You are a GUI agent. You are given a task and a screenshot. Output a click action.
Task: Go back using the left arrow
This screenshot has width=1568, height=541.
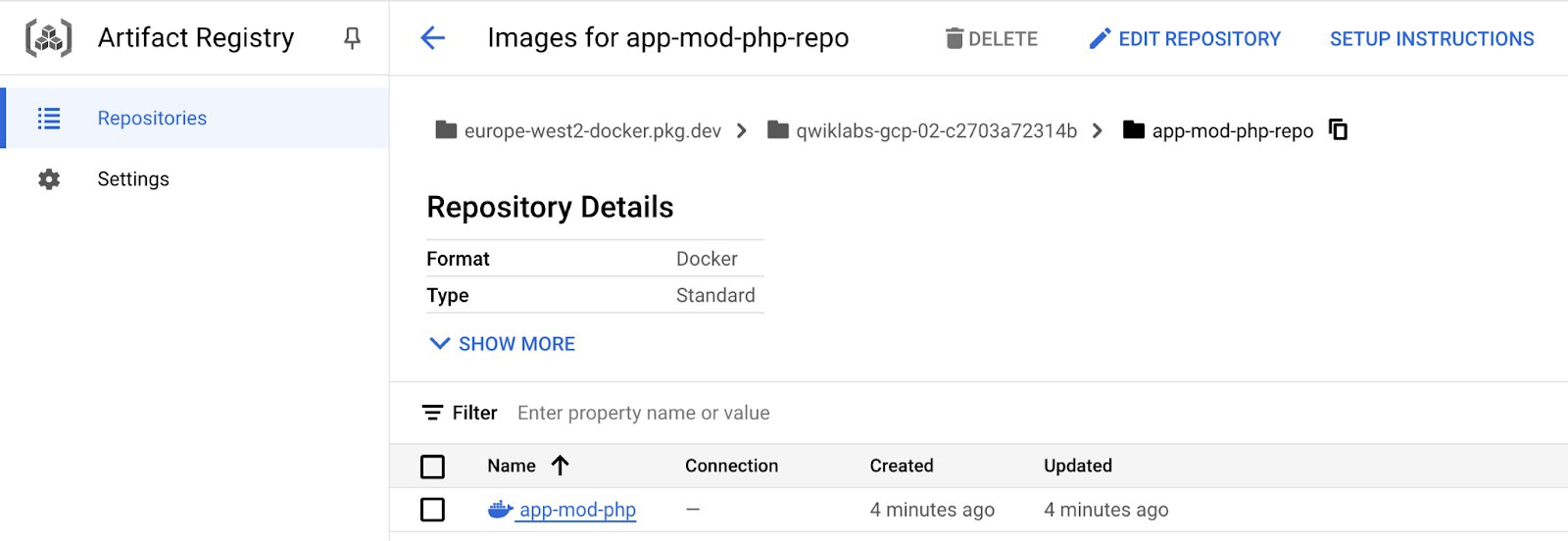[x=432, y=38]
